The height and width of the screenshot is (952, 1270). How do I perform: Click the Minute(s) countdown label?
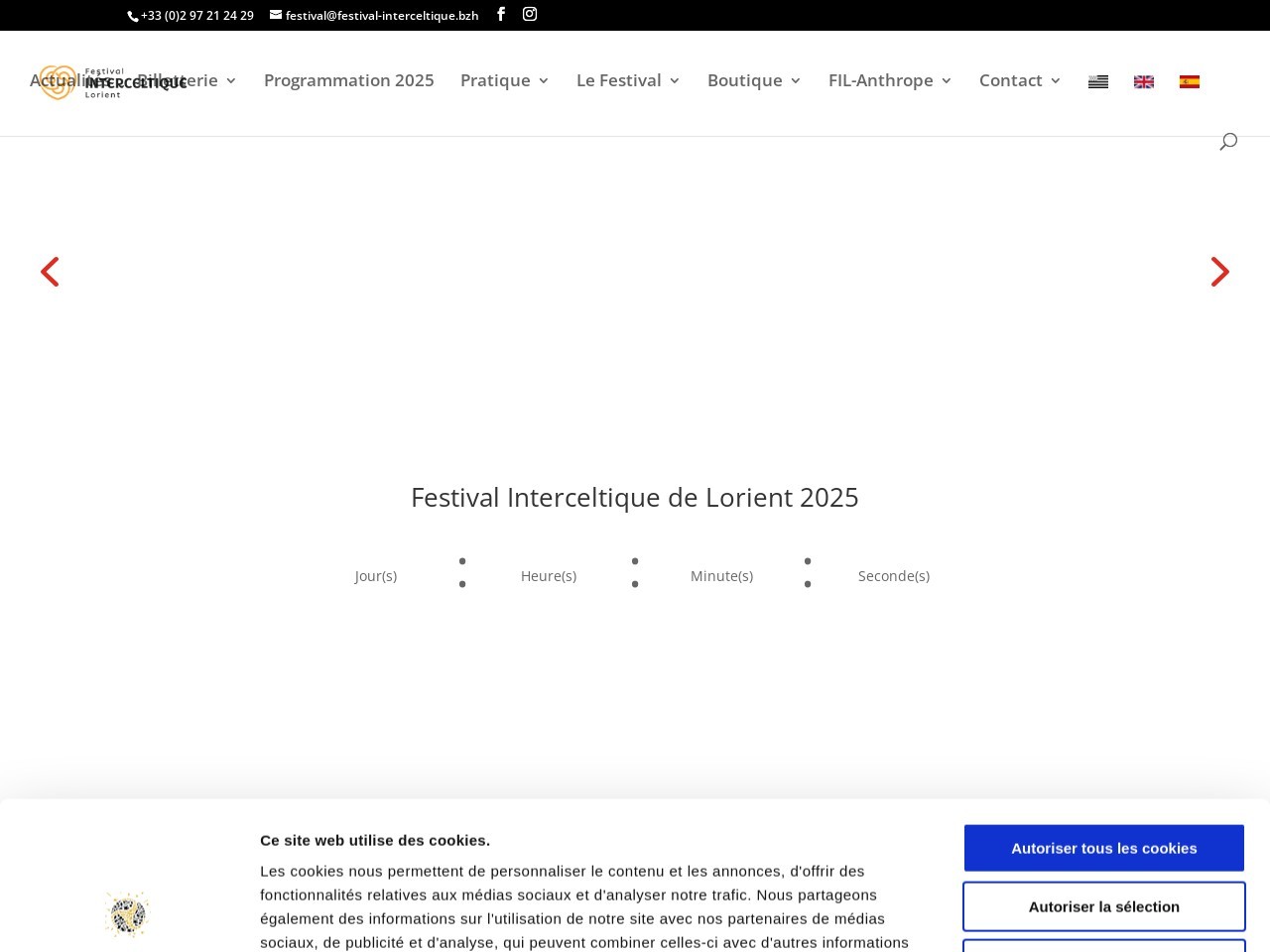[721, 576]
